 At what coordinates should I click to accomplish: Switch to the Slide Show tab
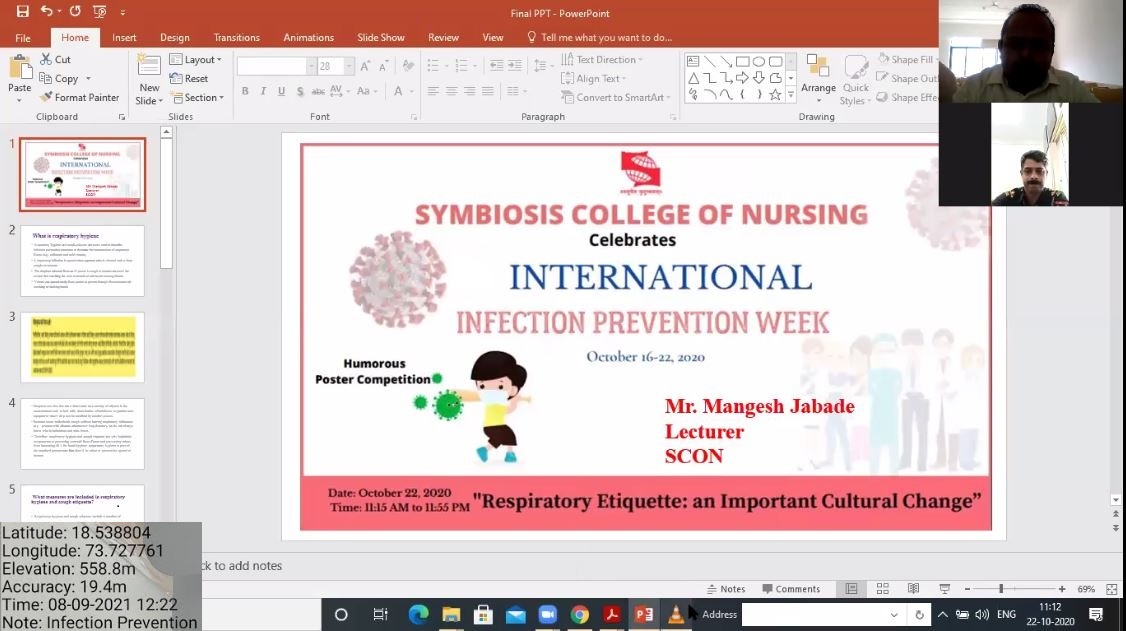[x=380, y=37]
